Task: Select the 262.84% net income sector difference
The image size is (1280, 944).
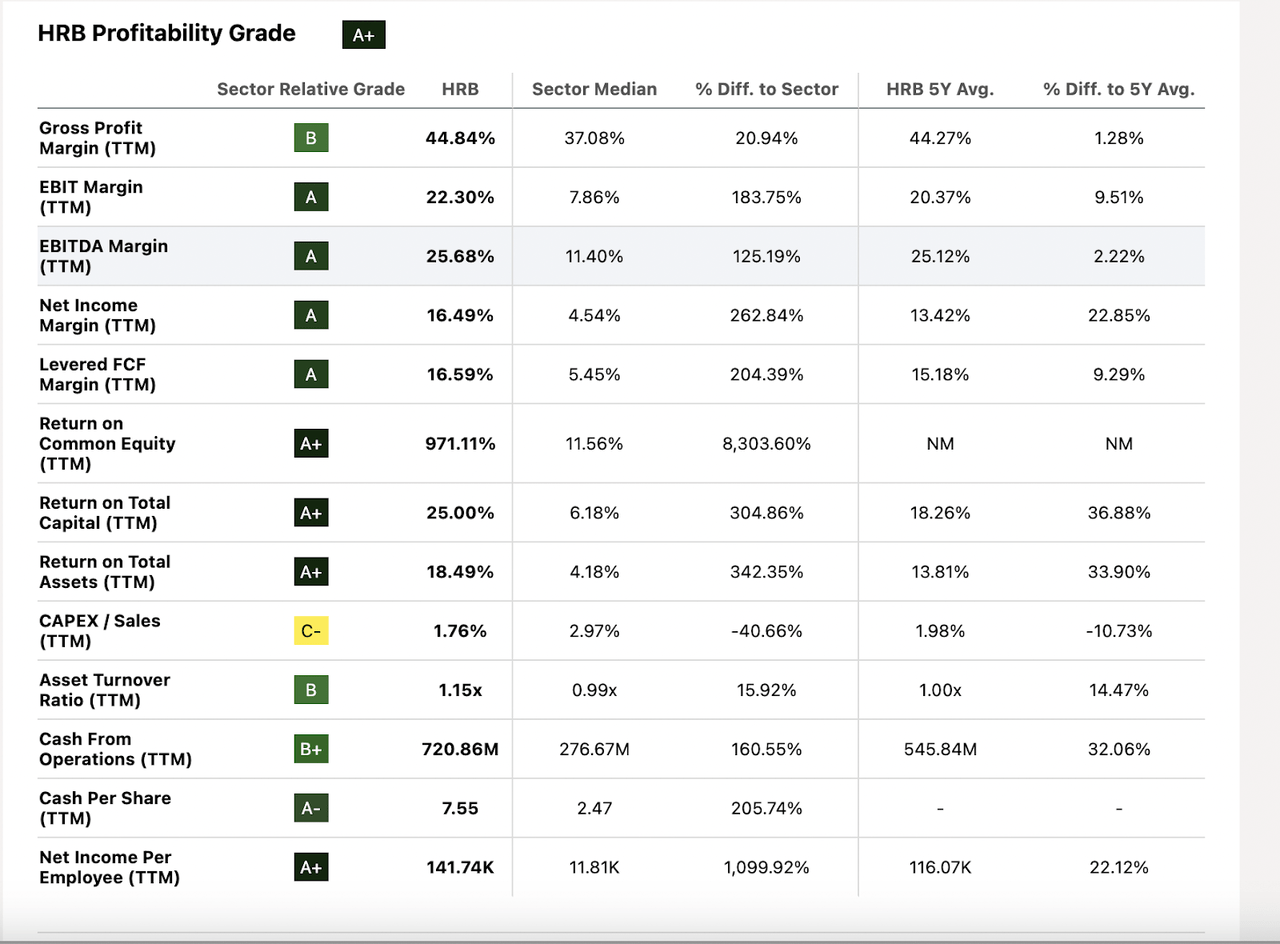Action: tap(767, 315)
